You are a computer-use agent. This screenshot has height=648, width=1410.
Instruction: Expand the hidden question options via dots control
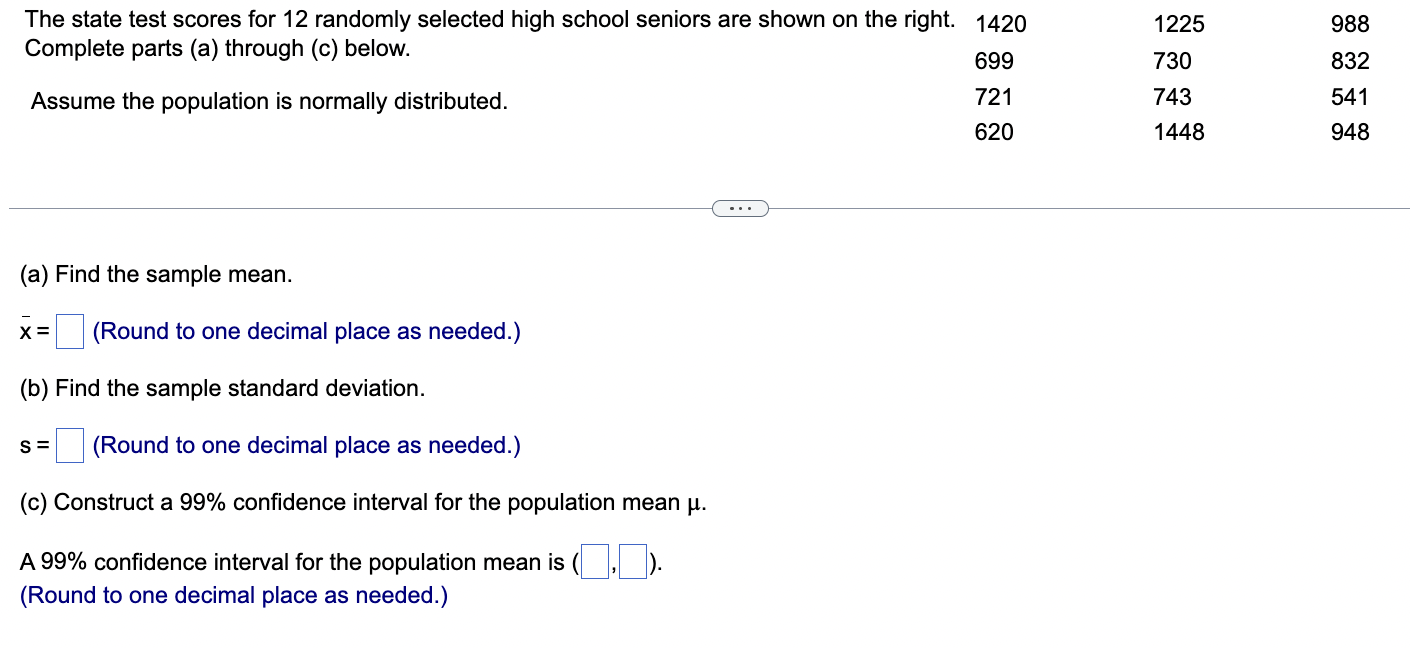click(x=740, y=207)
